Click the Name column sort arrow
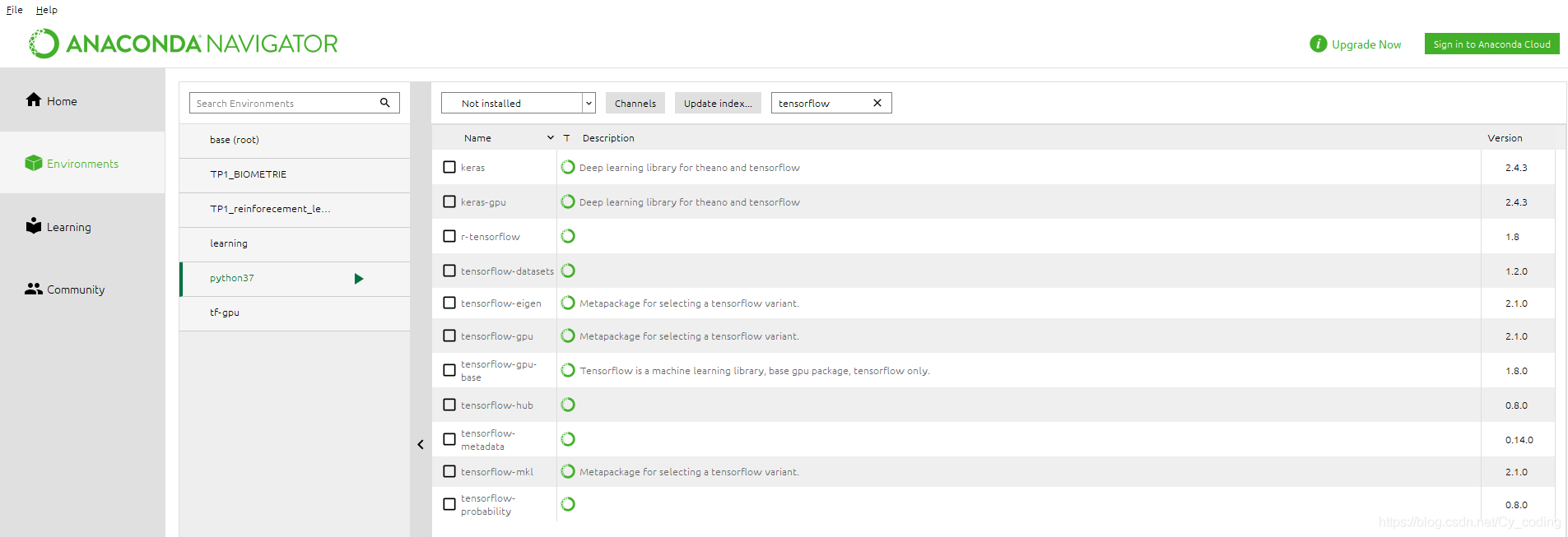Image resolution: width=1568 pixels, height=537 pixels. 551,138
